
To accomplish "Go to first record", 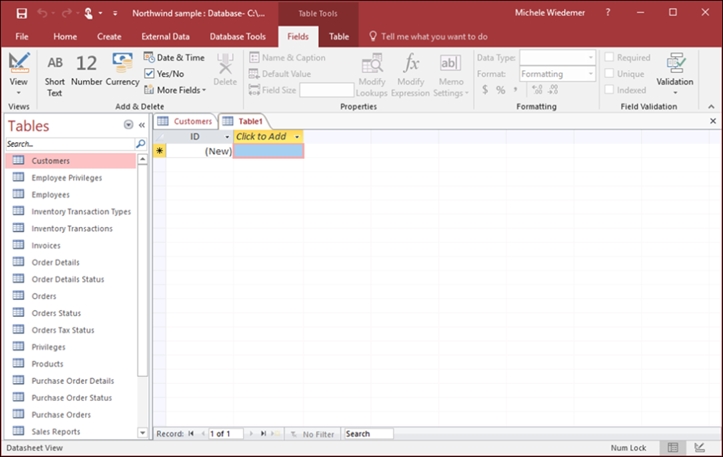I will [191, 433].
